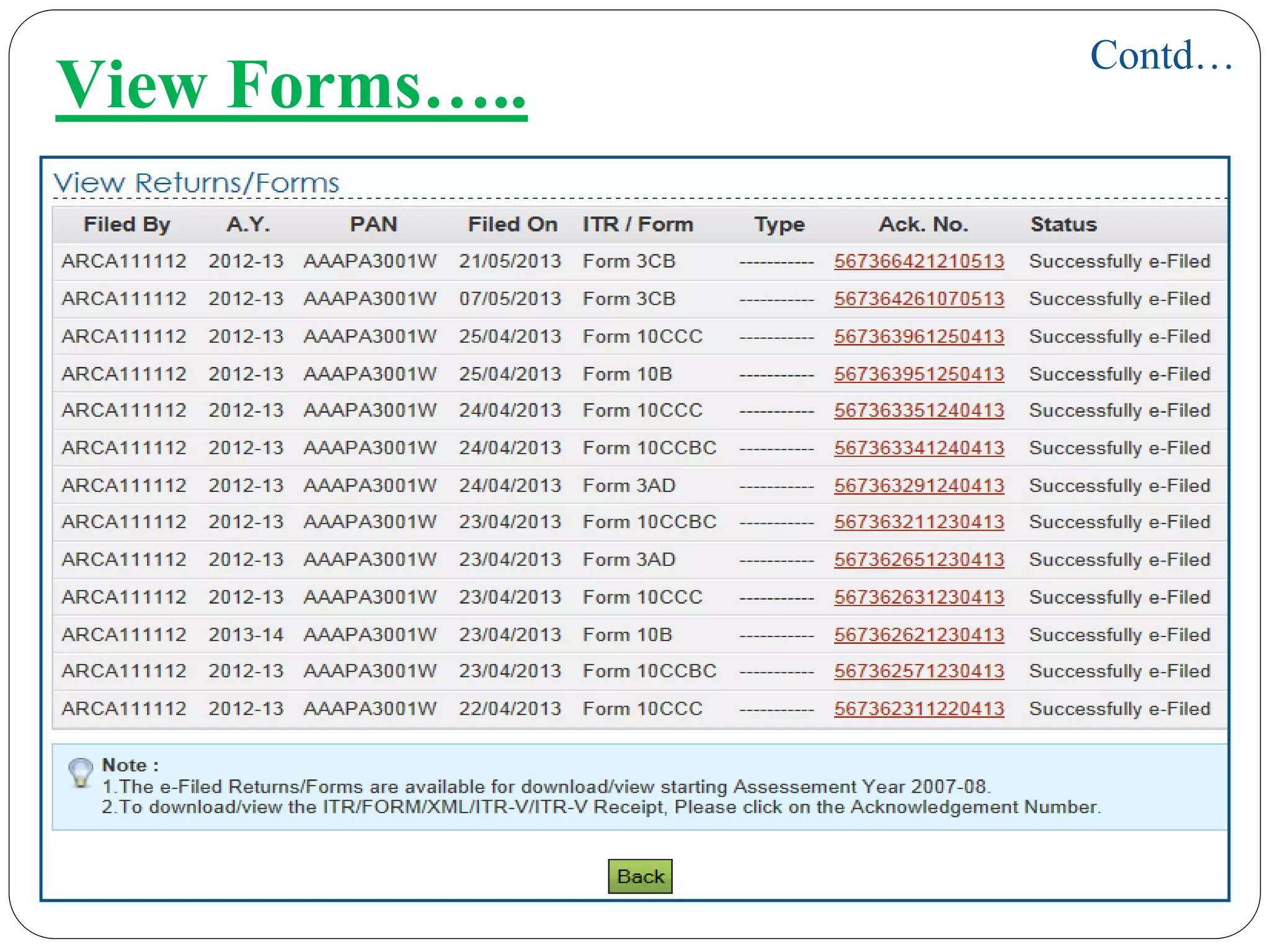Open acknowledgement number 567363341240413

[x=919, y=448]
